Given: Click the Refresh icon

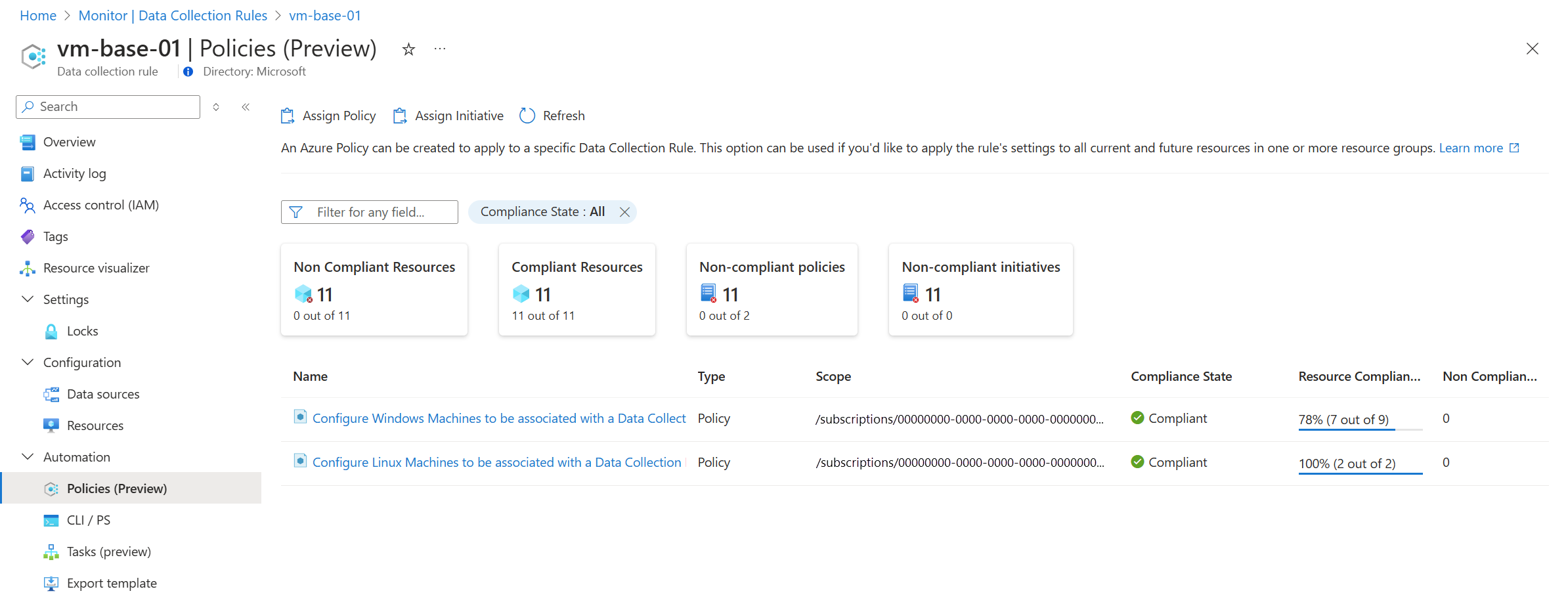Looking at the screenshot, I should [527, 116].
